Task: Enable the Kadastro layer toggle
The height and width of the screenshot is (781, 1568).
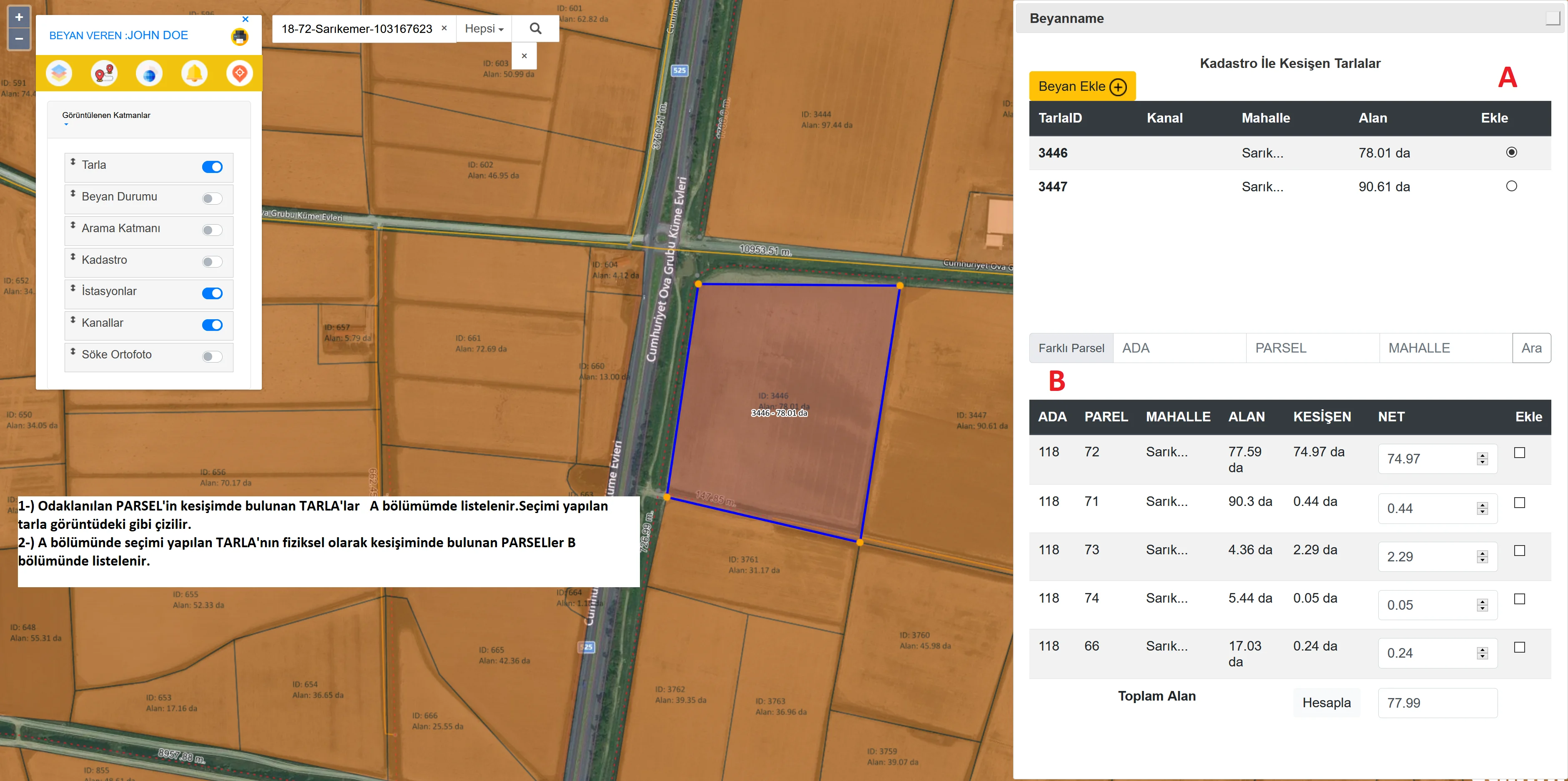Action: click(x=212, y=262)
